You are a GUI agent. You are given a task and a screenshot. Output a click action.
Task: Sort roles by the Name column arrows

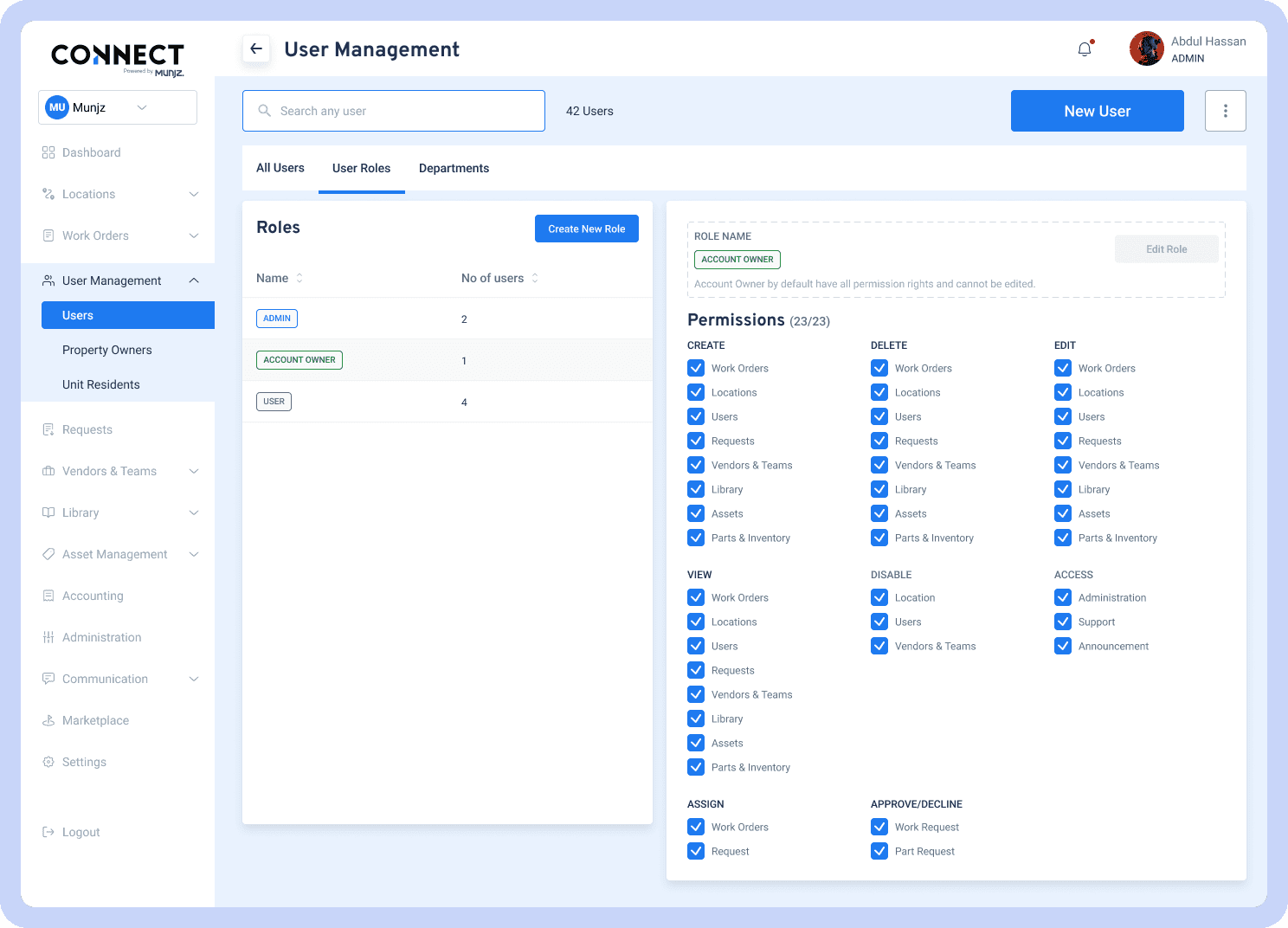pos(299,278)
